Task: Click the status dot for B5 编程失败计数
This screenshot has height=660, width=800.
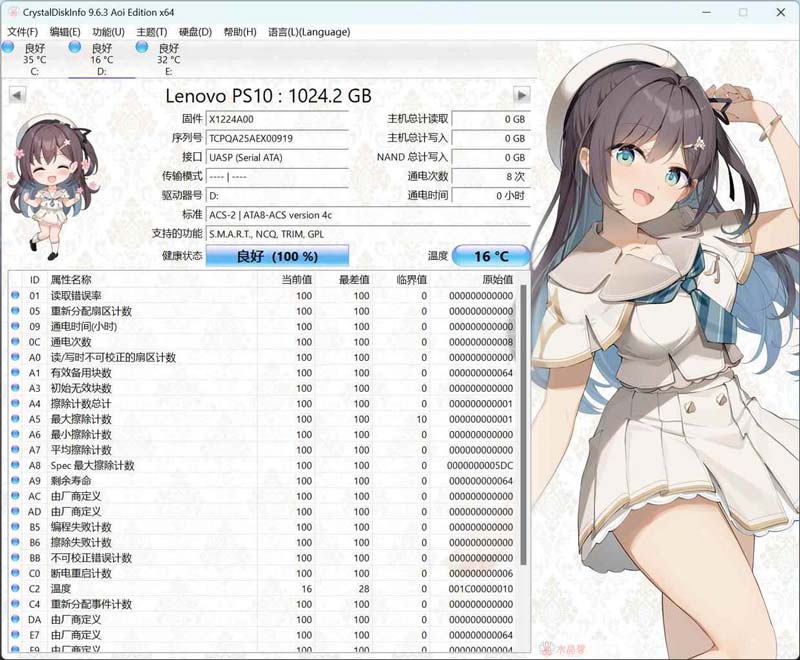Action: [15, 526]
